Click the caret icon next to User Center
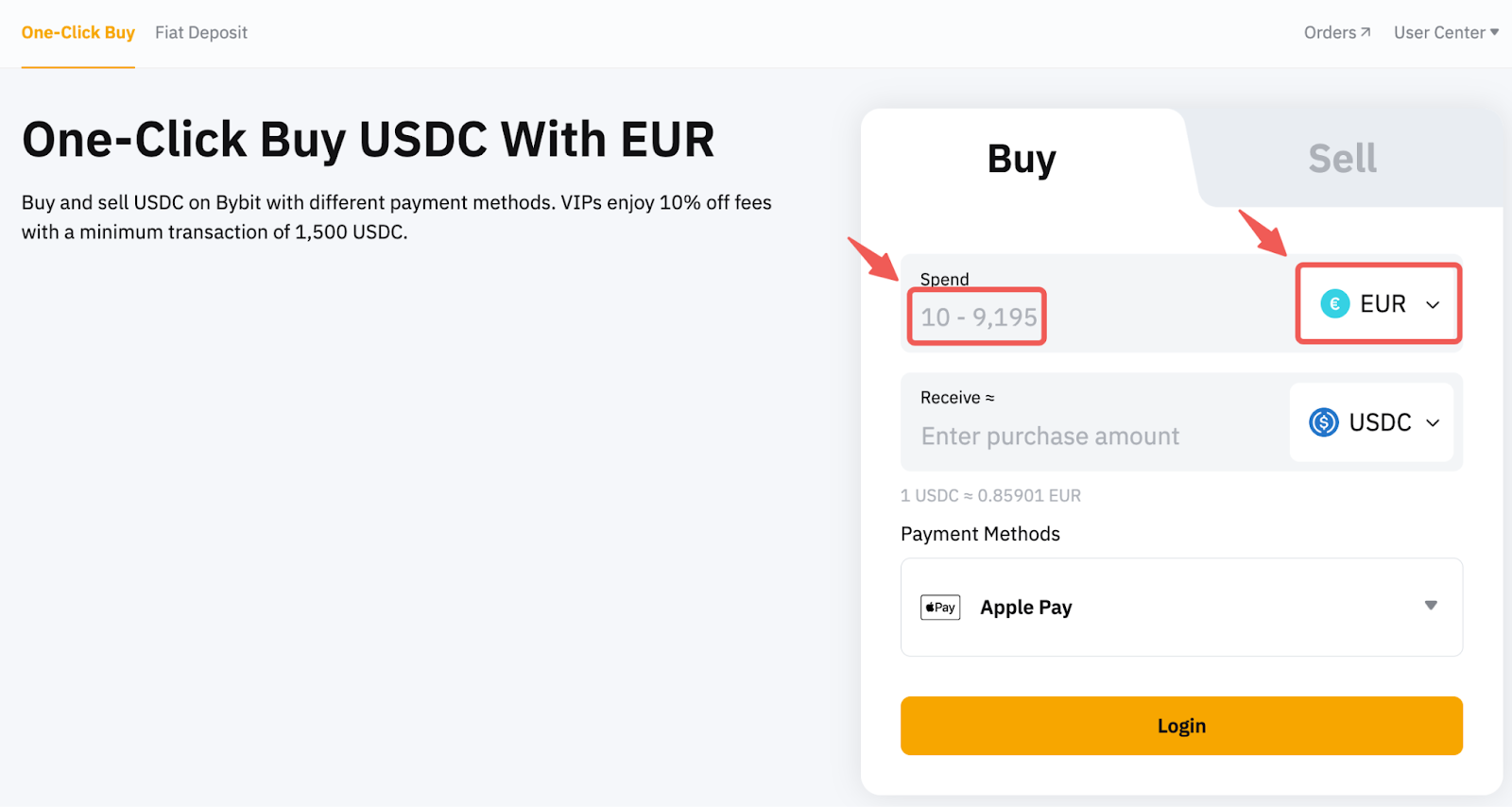The width and height of the screenshot is (1512, 807). [1494, 32]
